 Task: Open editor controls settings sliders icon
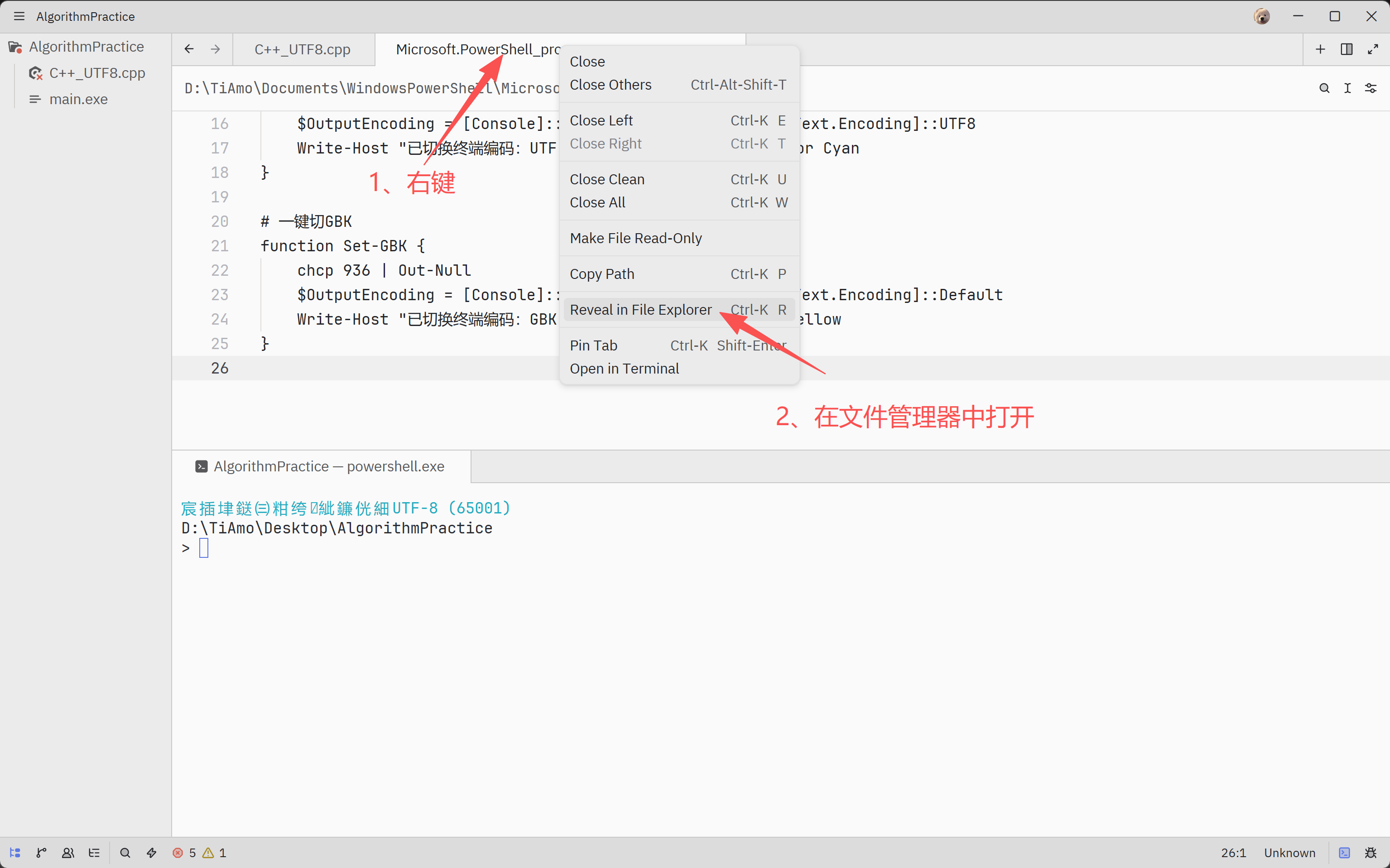(1371, 88)
